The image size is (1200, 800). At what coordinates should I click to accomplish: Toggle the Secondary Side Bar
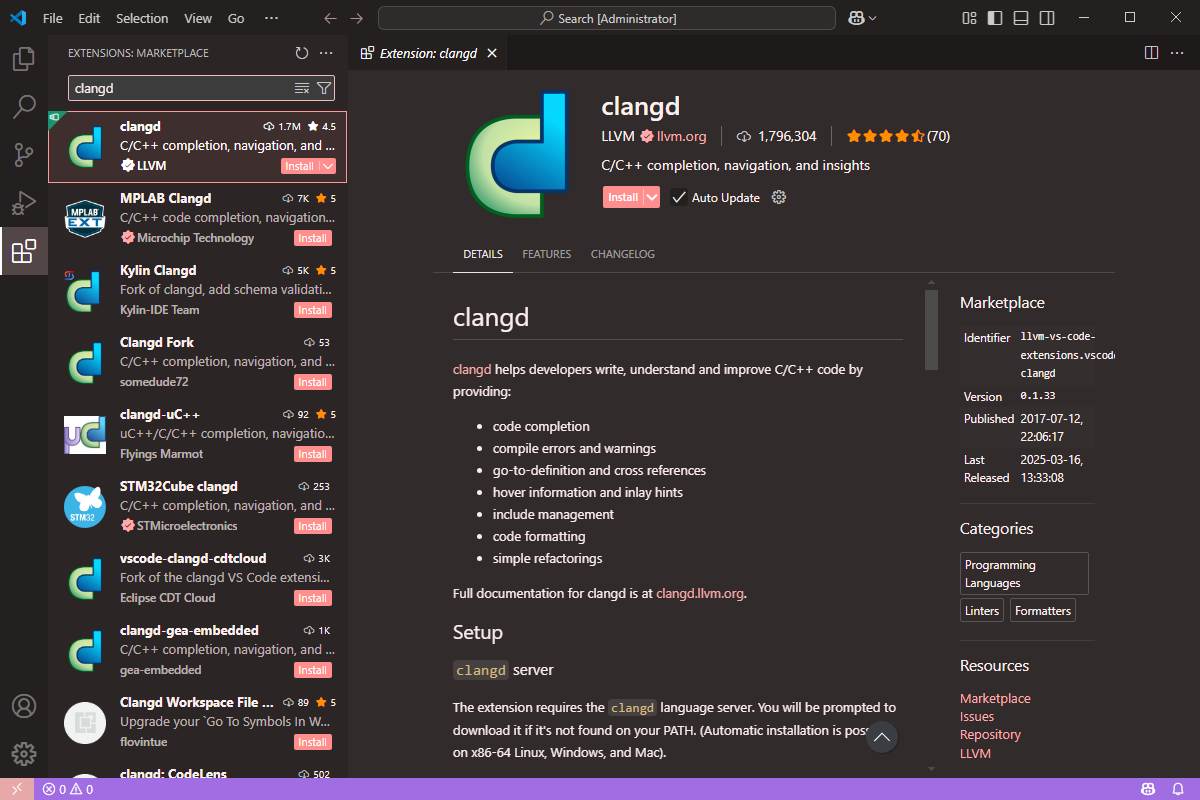coord(1046,18)
